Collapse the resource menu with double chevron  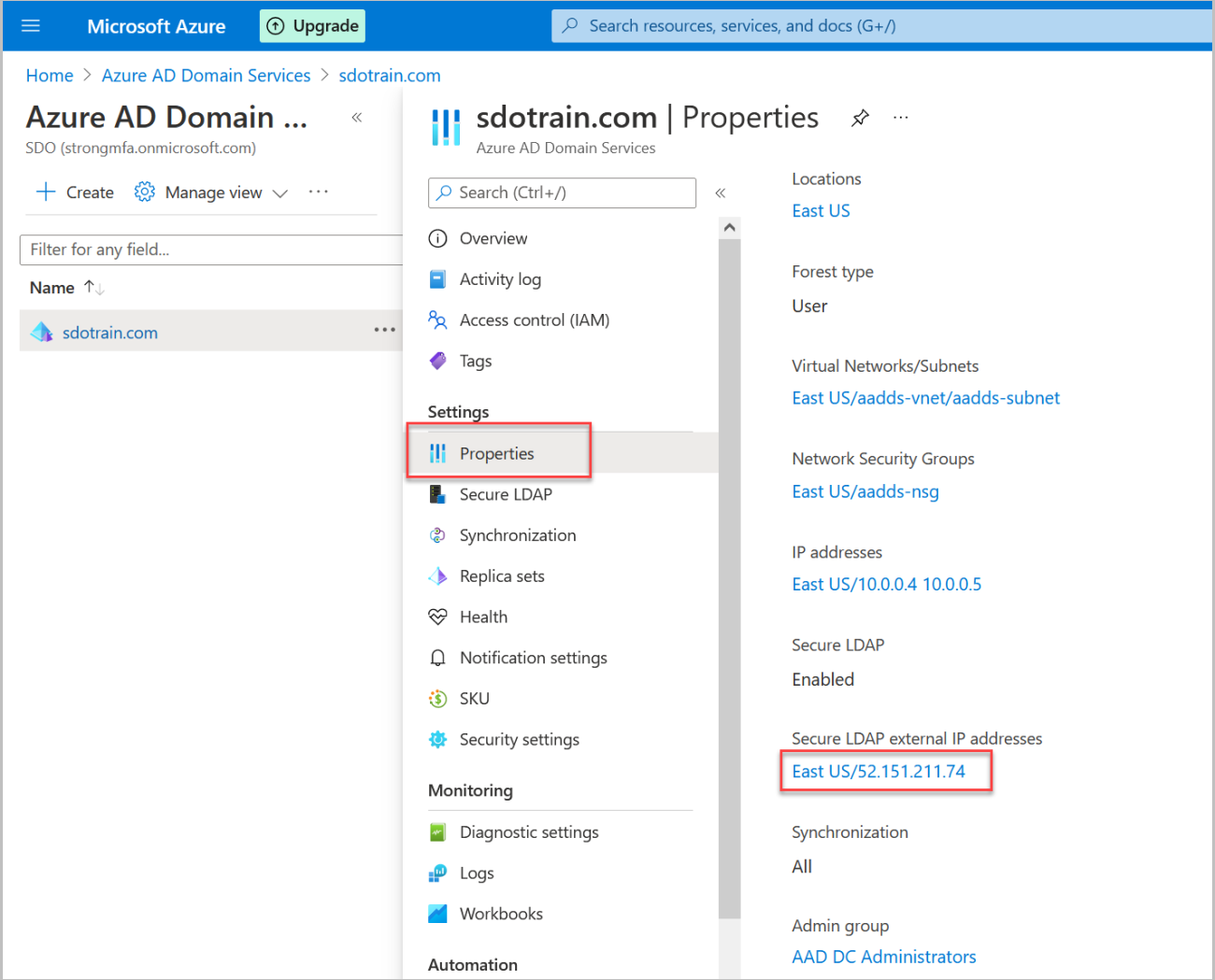[721, 193]
